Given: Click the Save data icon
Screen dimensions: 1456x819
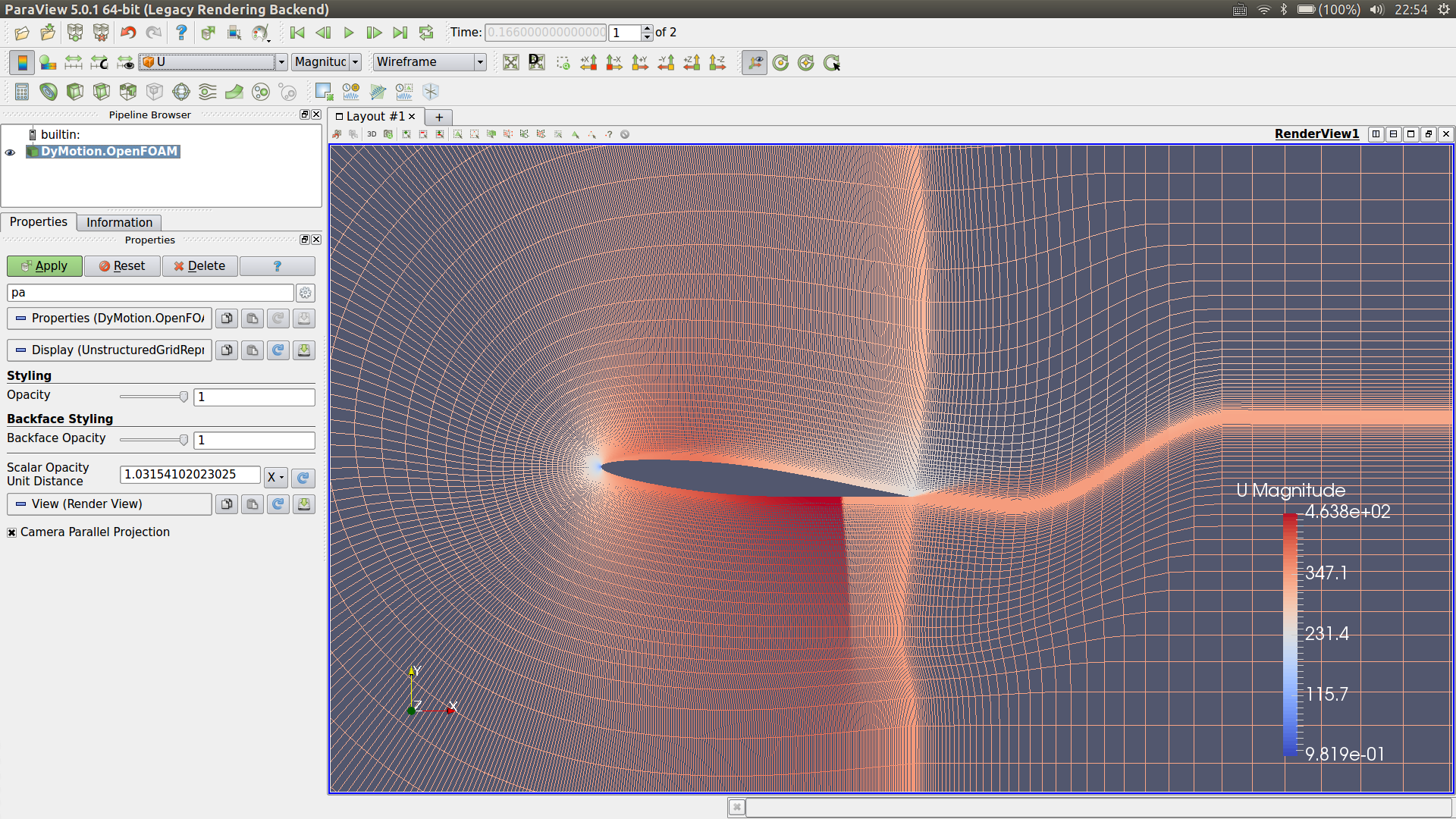Looking at the screenshot, I should (48, 33).
